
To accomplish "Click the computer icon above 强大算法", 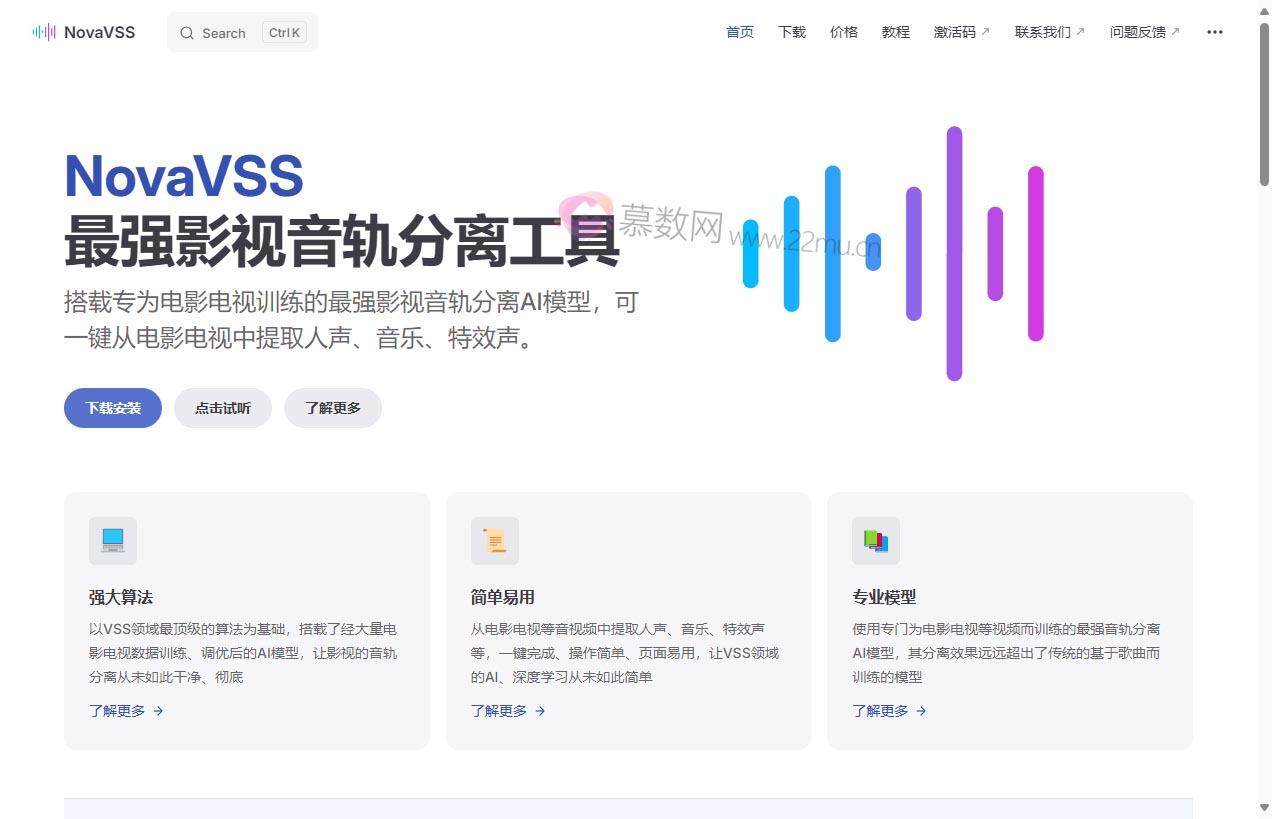I will click(x=113, y=540).
